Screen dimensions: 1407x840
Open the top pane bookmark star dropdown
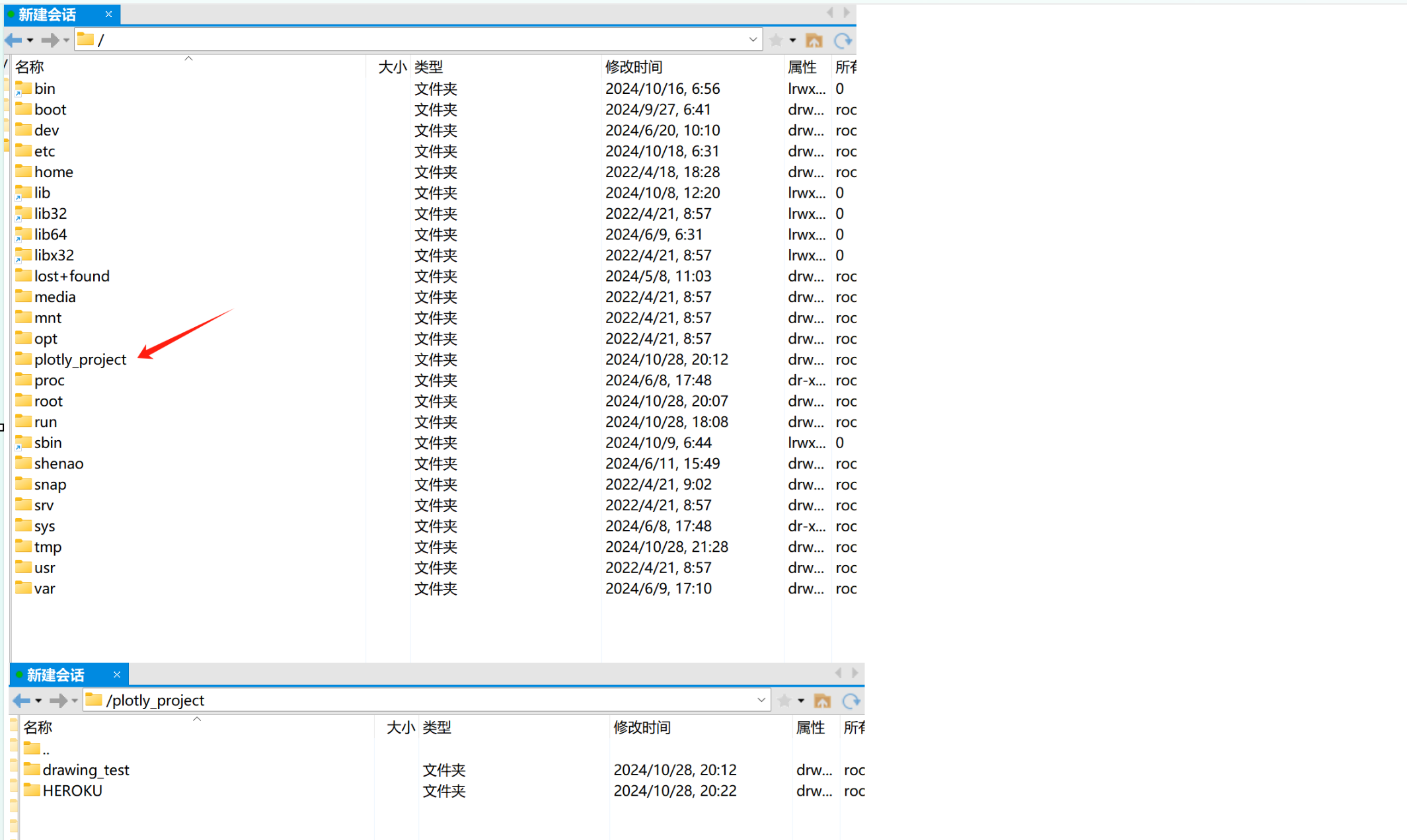[792, 40]
